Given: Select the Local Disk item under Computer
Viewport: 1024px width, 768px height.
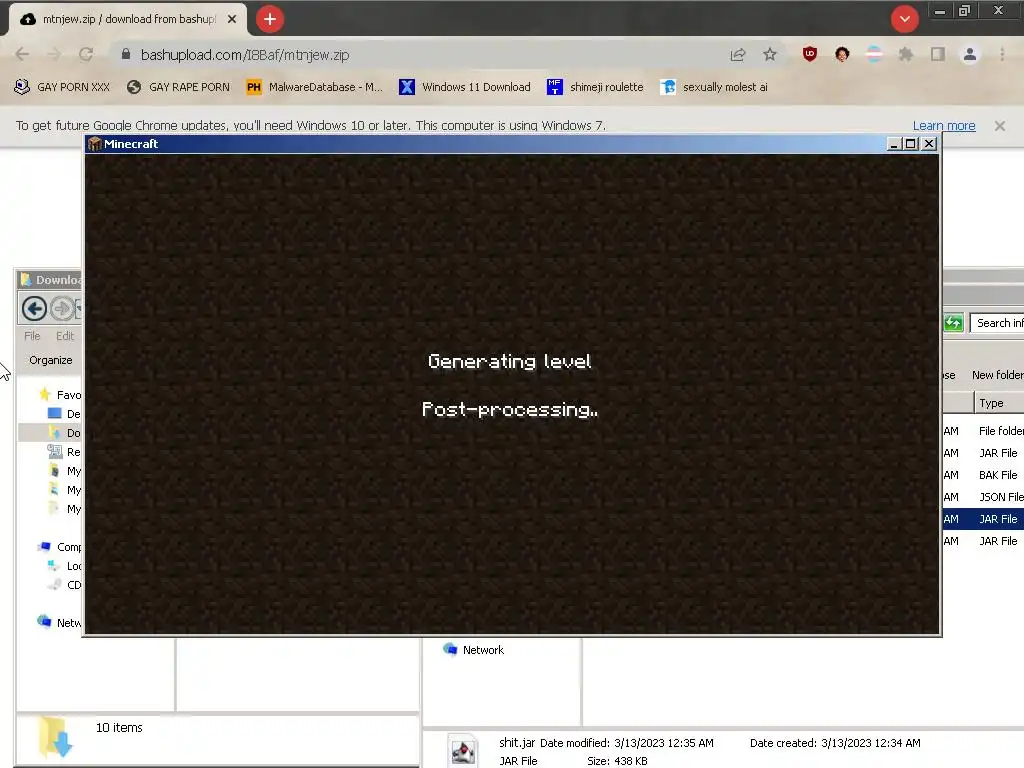Looking at the screenshot, I should coord(64,566).
